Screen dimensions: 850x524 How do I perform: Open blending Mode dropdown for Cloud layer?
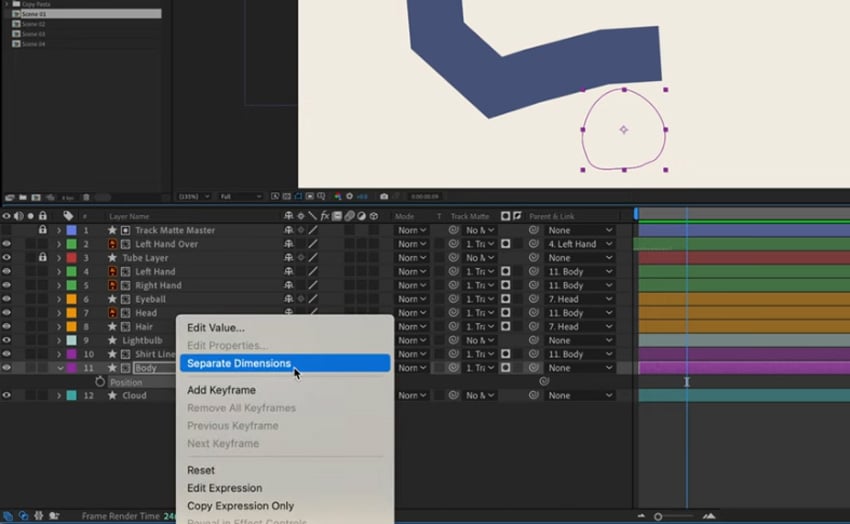click(411, 396)
